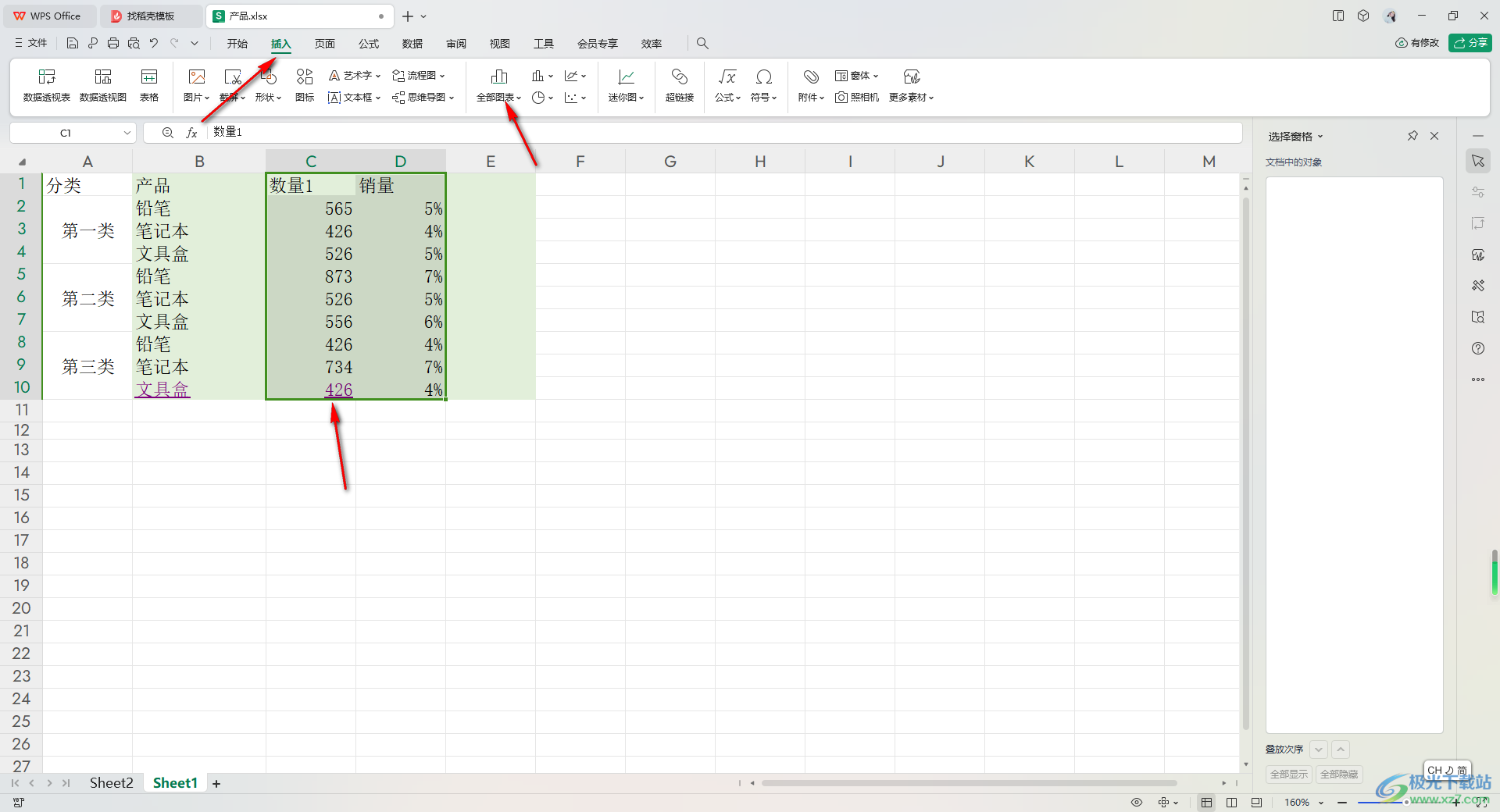Open the ribbon search magnifier
The width and height of the screenshot is (1500, 812).
click(702, 44)
